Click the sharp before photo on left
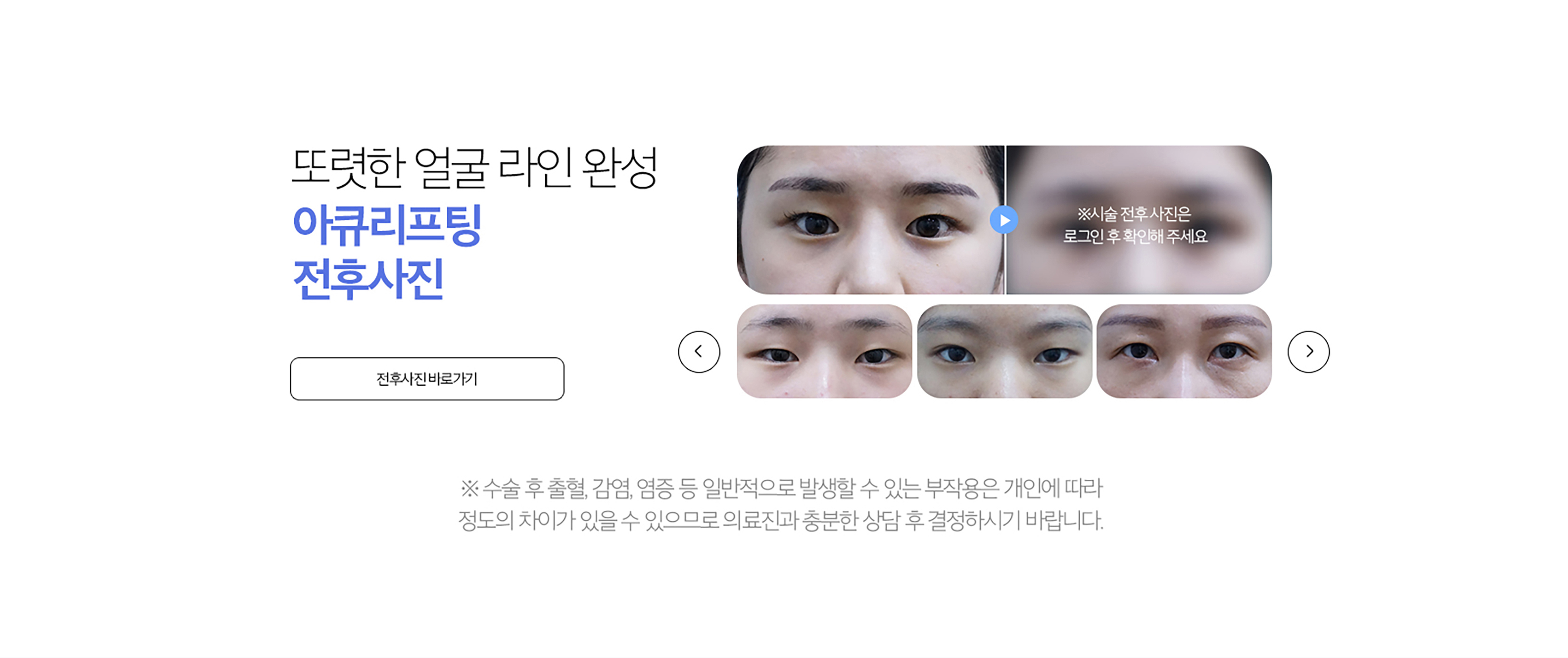1568x658 pixels. [870, 220]
